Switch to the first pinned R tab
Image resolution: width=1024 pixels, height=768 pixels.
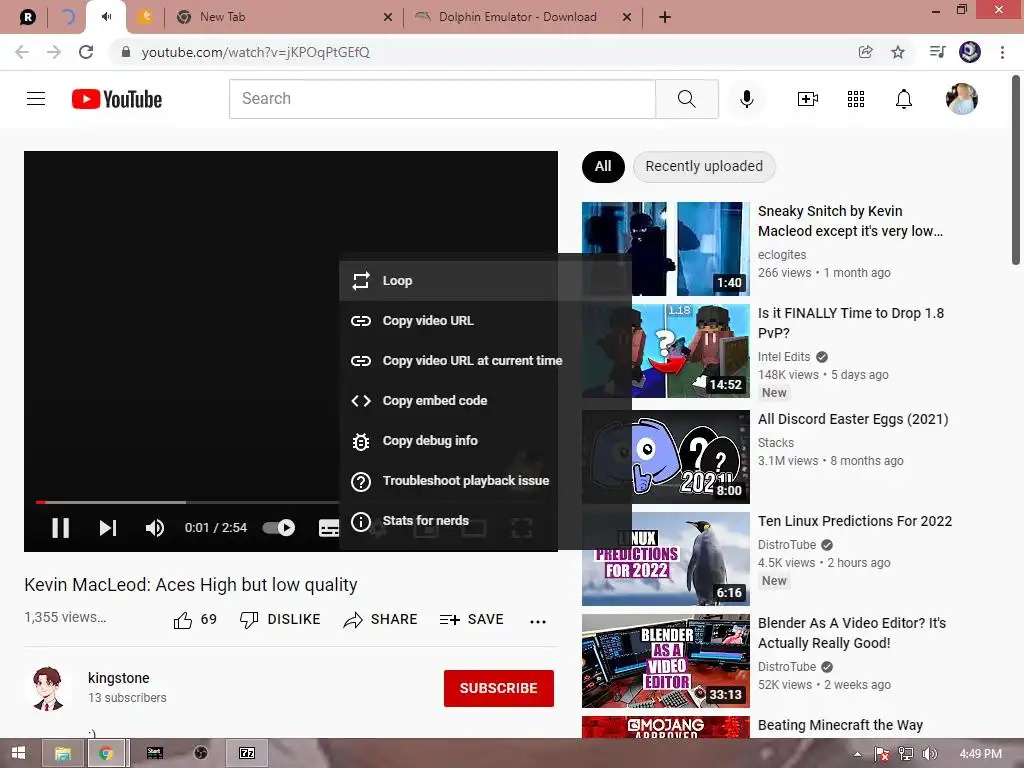[x=27, y=17]
